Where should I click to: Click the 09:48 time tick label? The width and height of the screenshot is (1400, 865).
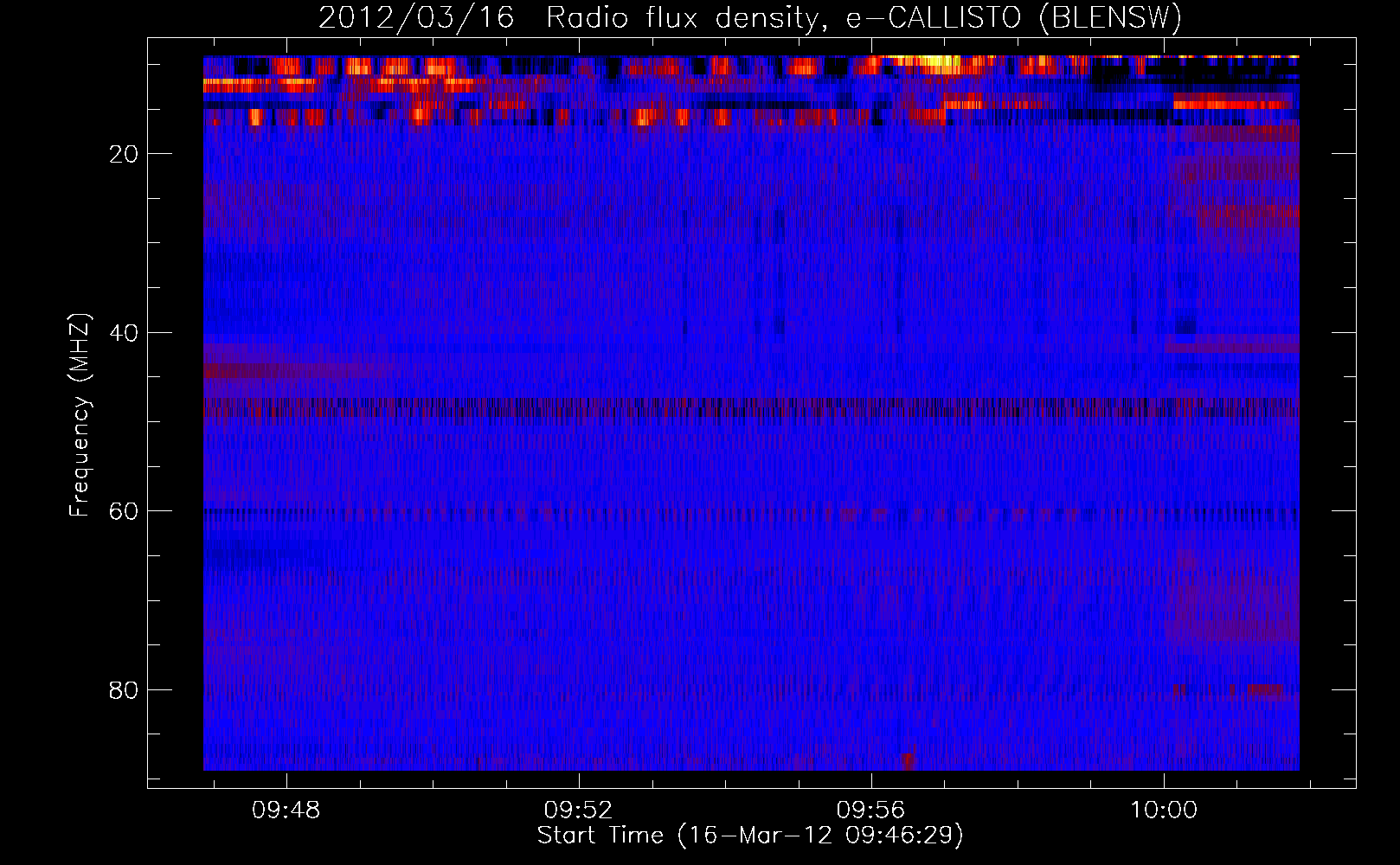point(286,810)
